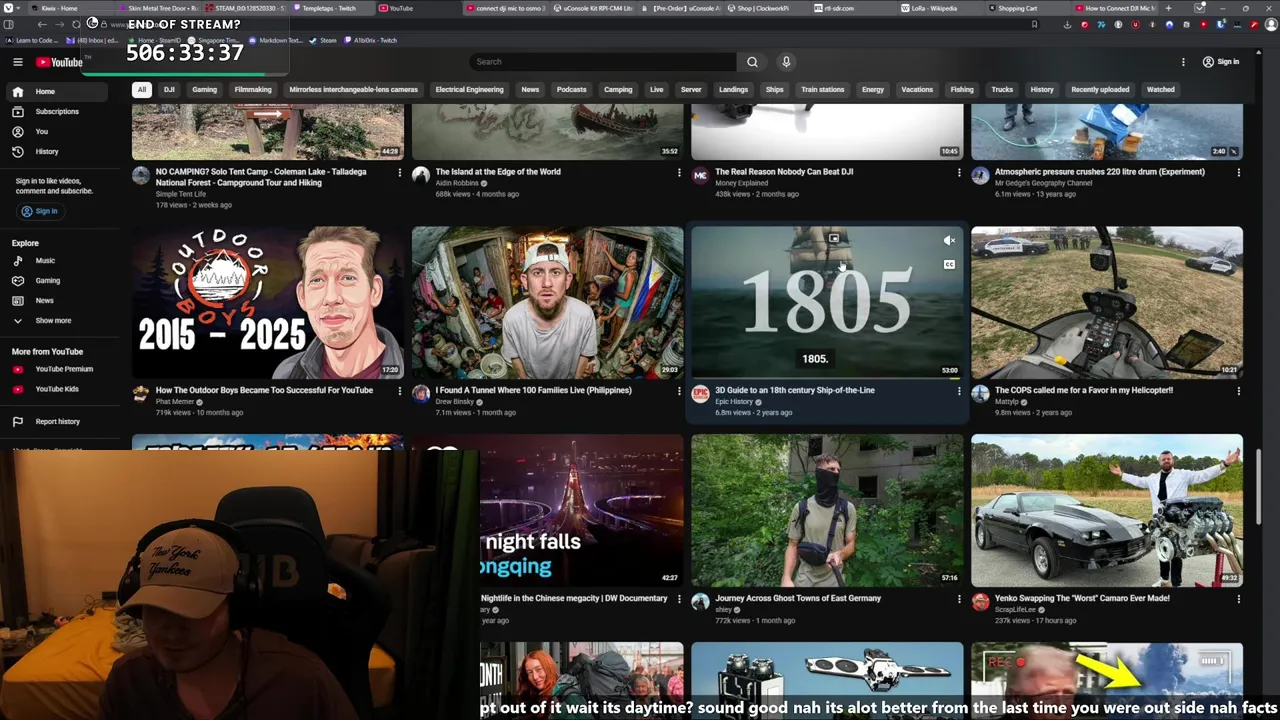This screenshot has width=1280, height=720.
Task: Select the Train stations filter chip
Action: [x=822, y=90]
